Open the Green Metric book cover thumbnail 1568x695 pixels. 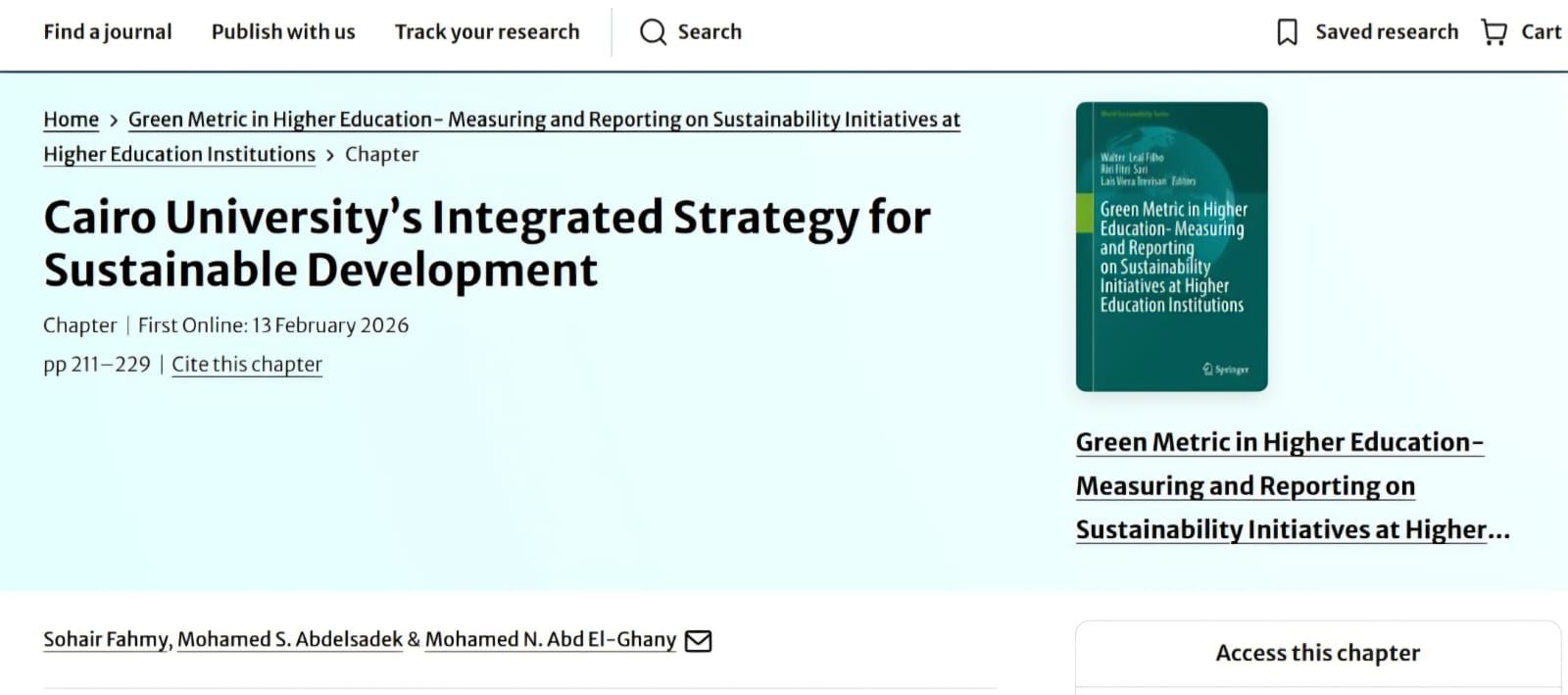point(1171,246)
